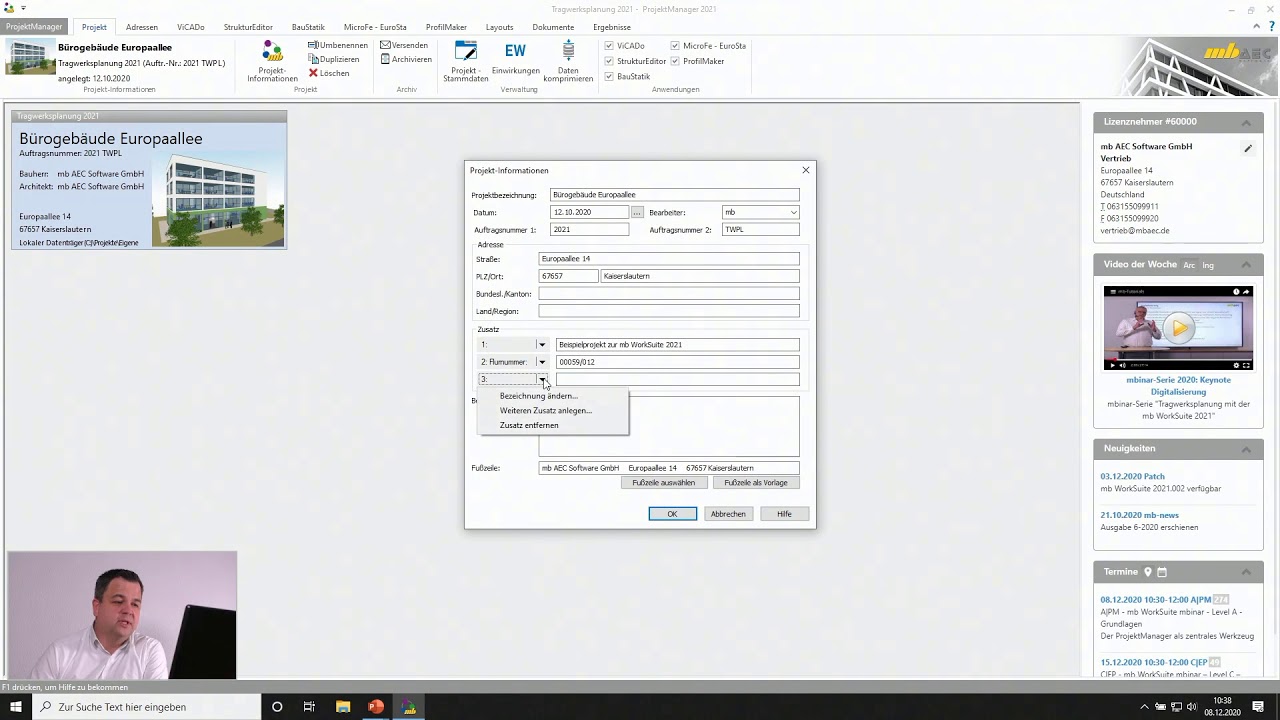Open help question mark in title bar
Screen dimensions: 1280x720
coord(1271,27)
